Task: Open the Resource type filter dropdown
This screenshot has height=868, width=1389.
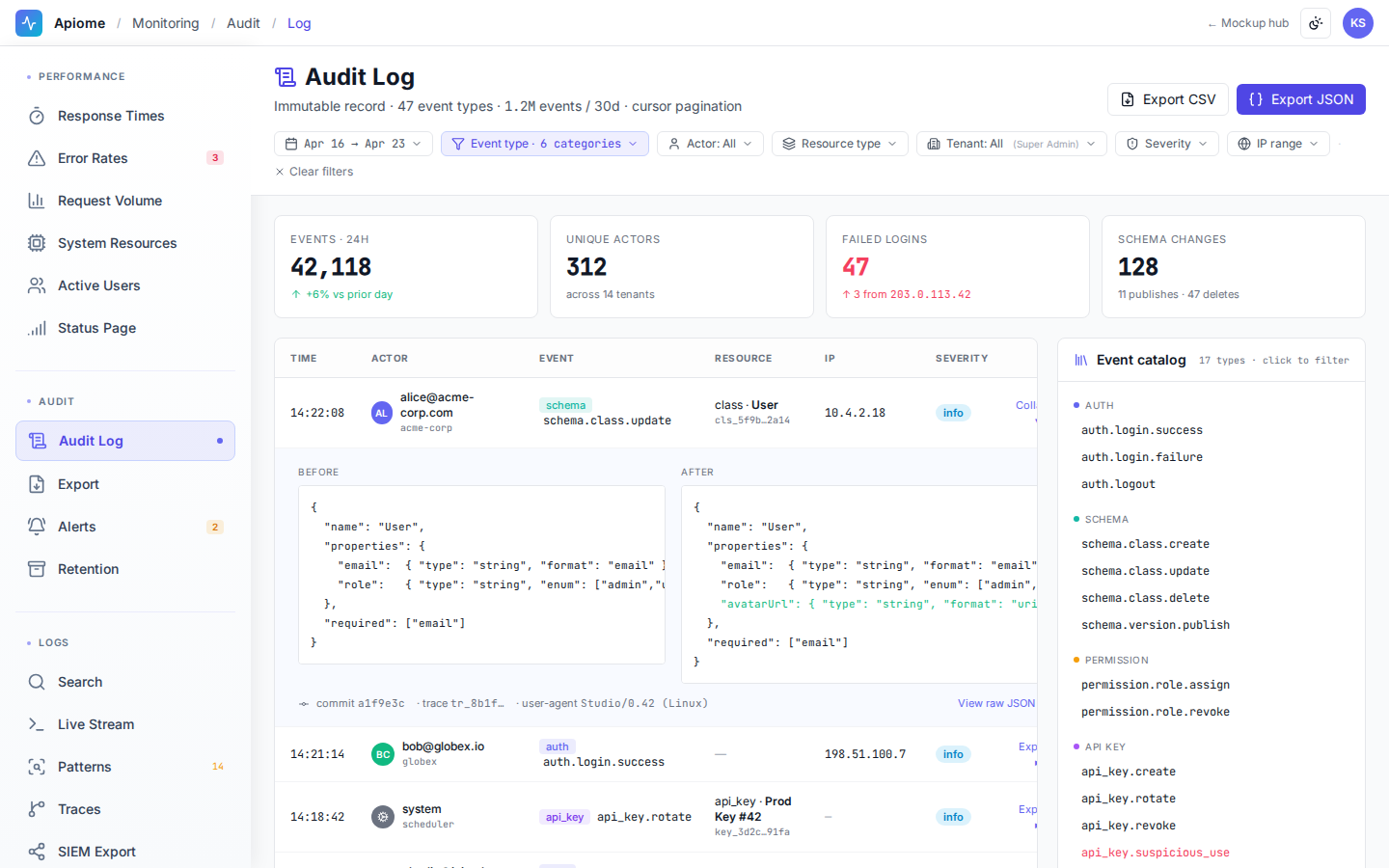Action: coord(840,144)
